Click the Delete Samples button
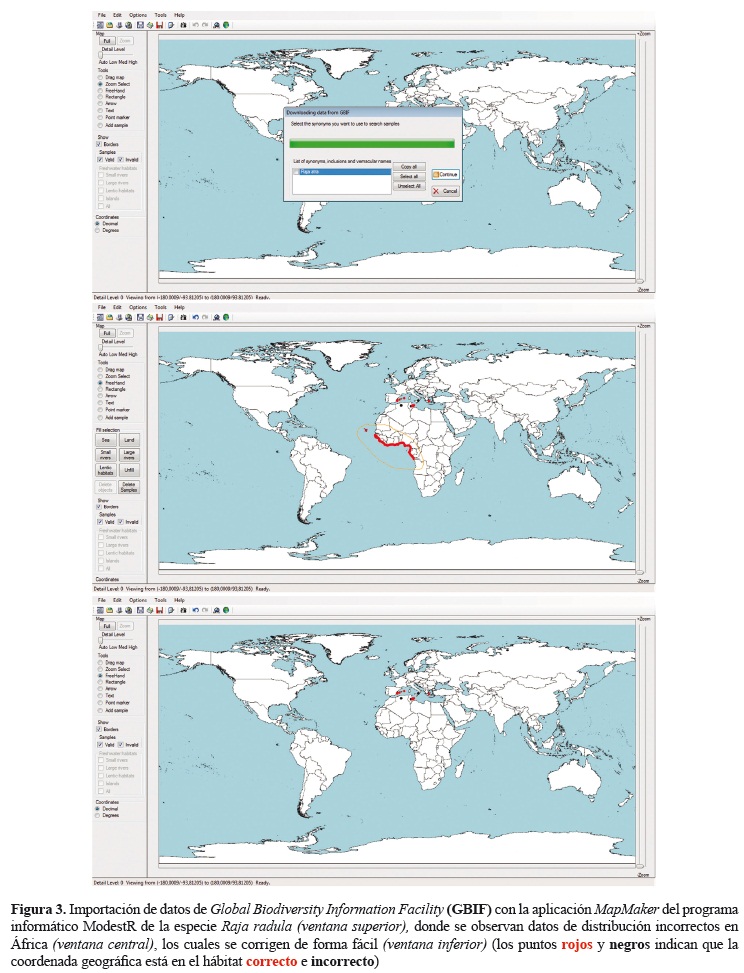 [x=130, y=487]
